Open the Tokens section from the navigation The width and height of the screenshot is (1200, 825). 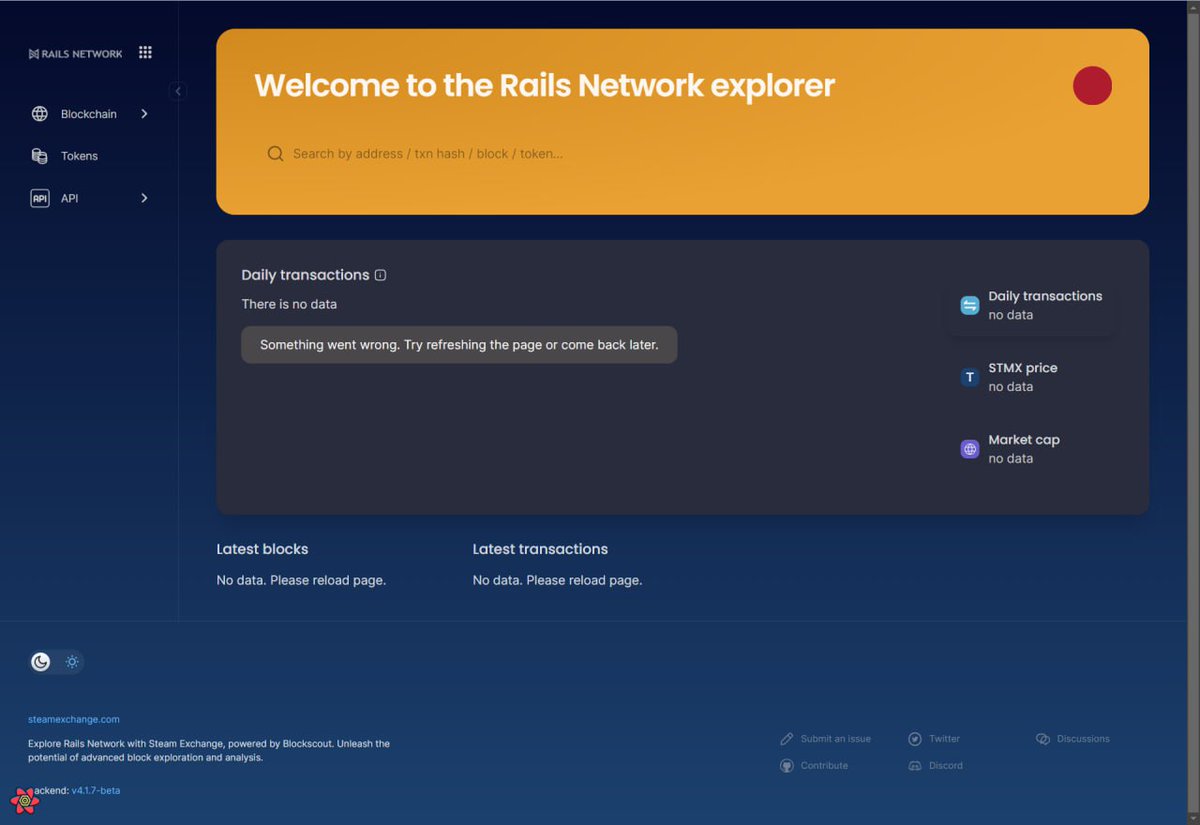pyautogui.click(x=78, y=156)
